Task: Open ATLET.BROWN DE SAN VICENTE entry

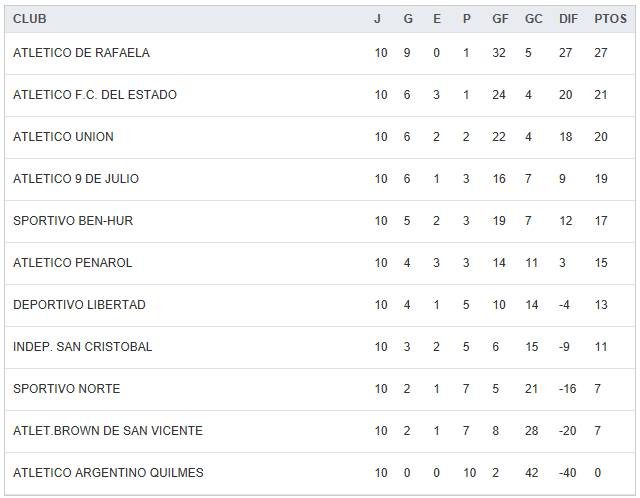Action: 108,431
